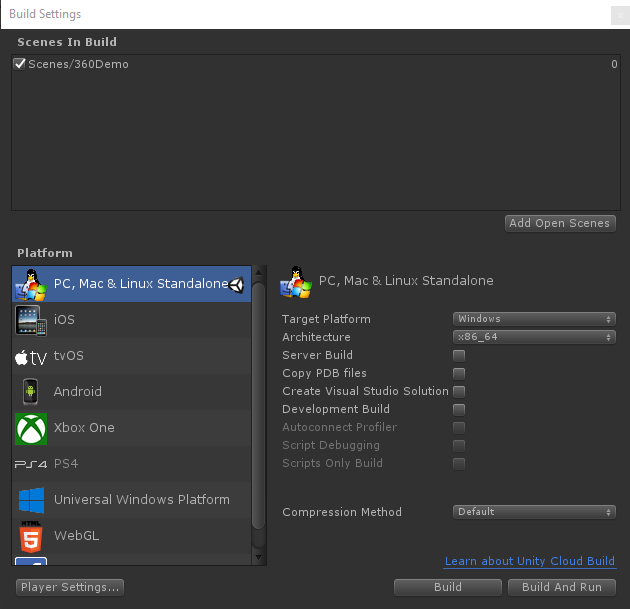Click the HTML5 WebGL icon
Viewport: 630px width, 609px height.
pyautogui.click(x=31, y=537)
